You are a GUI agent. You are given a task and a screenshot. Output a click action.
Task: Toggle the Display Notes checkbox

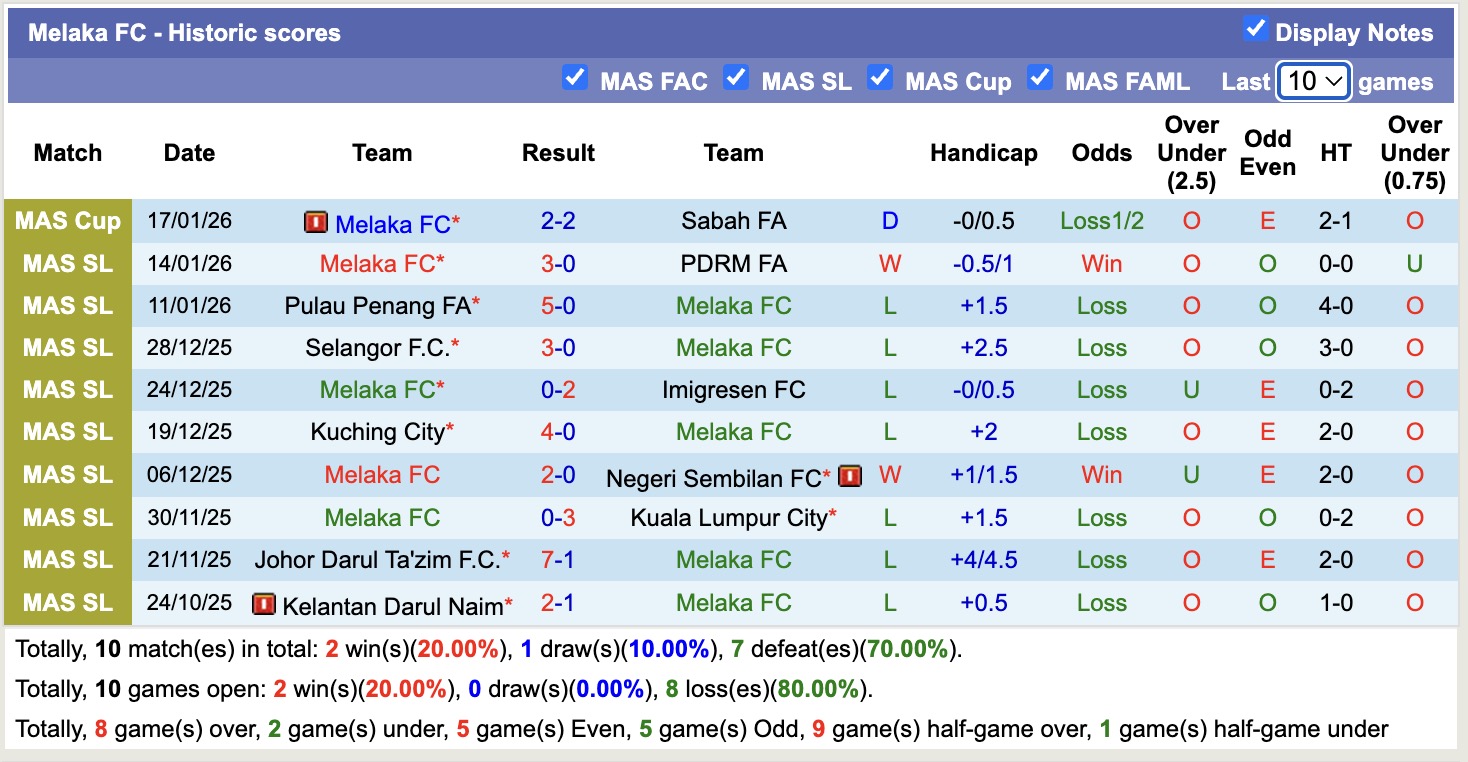(x=1255, y=29)
